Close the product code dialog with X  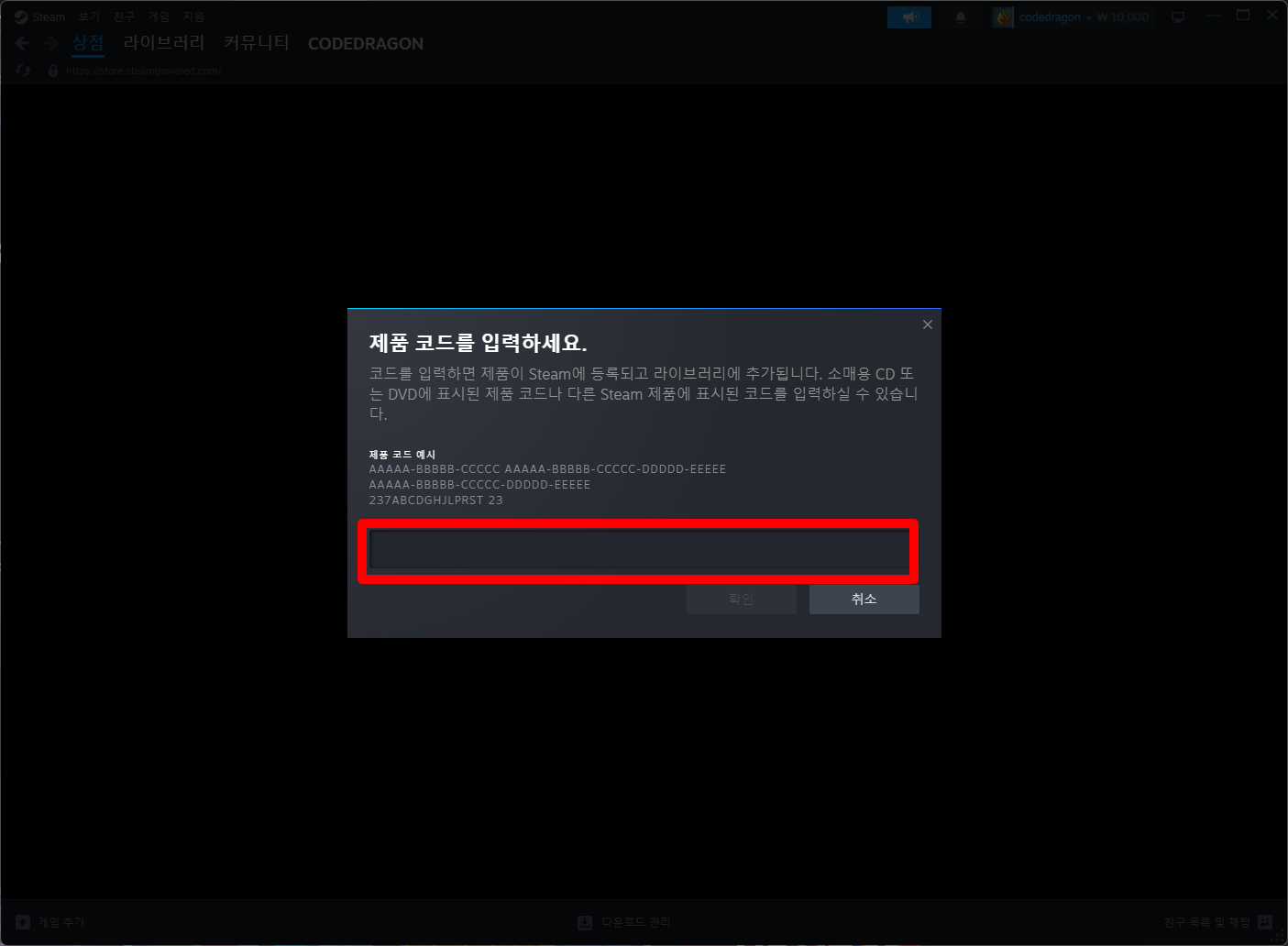click(928, 324)
